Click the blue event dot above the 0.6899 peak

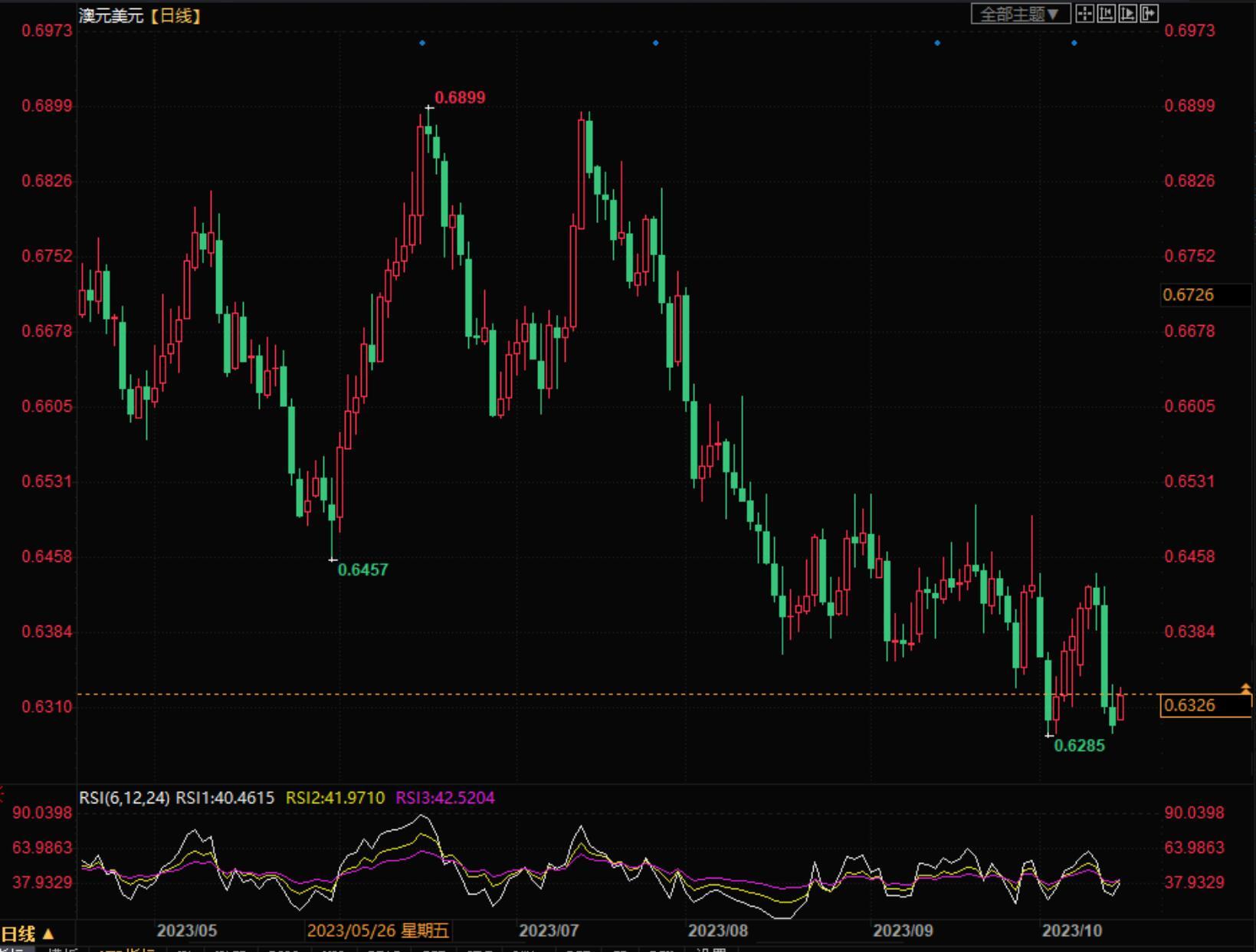click(422, 43)
